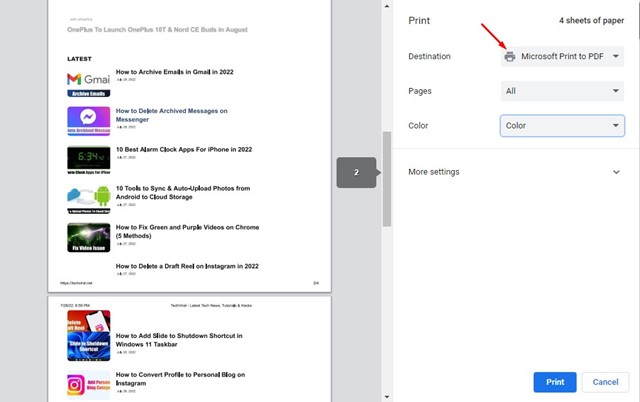The width and height of the screenshot is (640, 402).
Task: Click headline How to Delete Archived Messages on Messenger
Action: coord(171,115)
